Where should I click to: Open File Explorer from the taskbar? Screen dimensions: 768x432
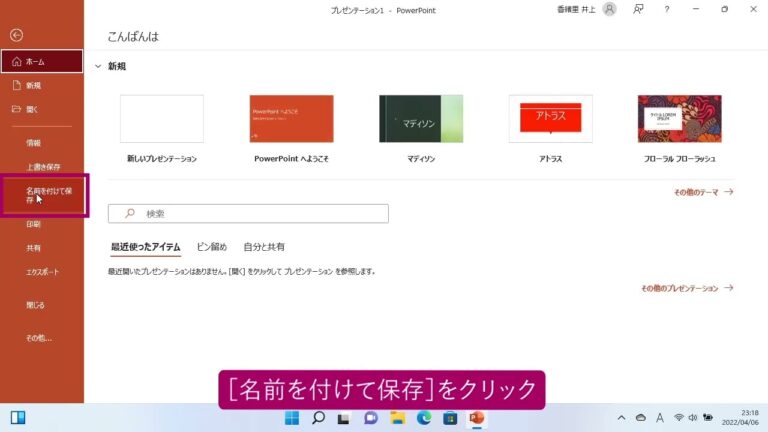pyautogui.click(x=397, y=418)
